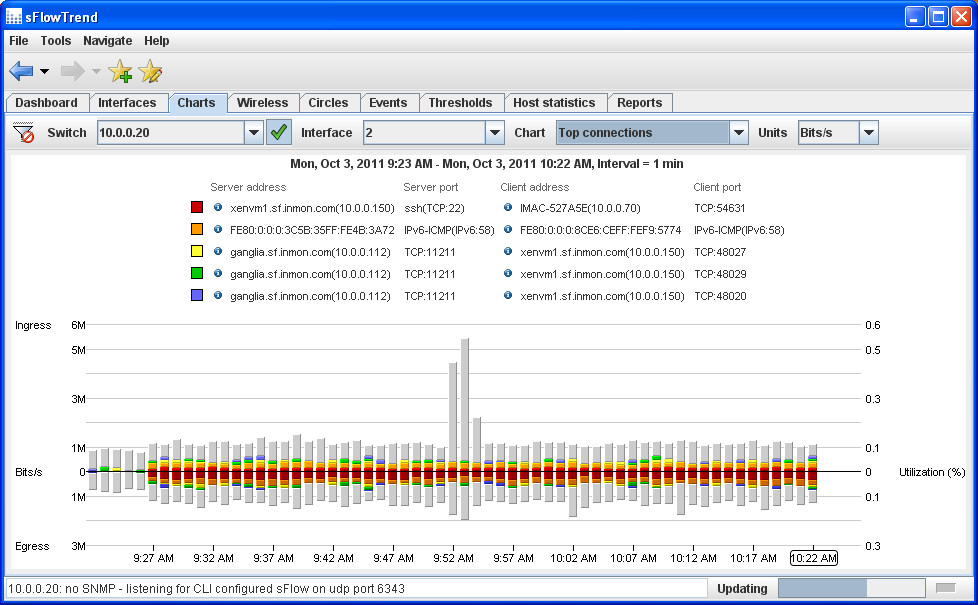The height and width of the screenshot is (605, 978).
Task: Click the Updating status button
Action: [x=742, y=589]
